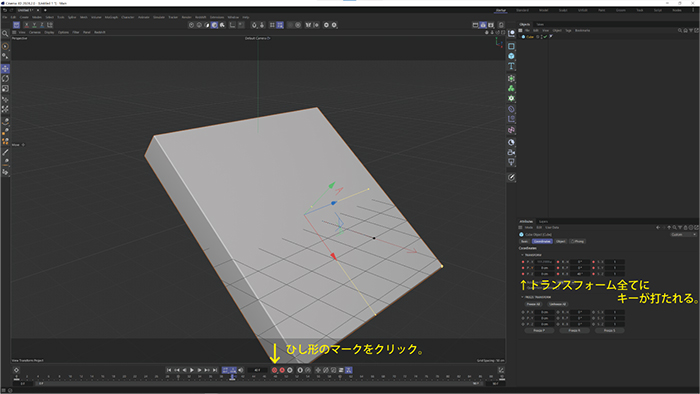Open the Custom dropdown in Attributes
The width and height of the screenshot is (700, 394).
[x=683, y=234]
